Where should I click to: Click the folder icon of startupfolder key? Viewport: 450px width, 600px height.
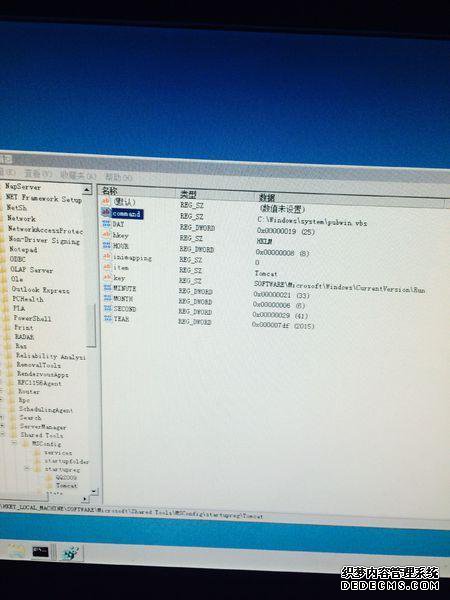(38, 461)
